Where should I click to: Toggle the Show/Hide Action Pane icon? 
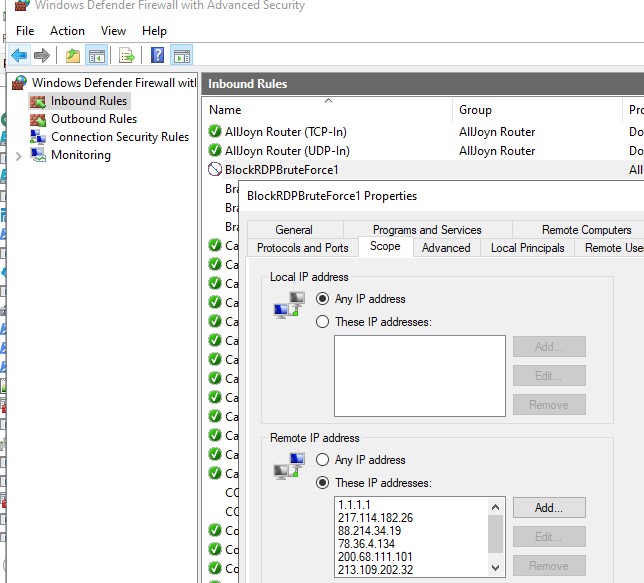point(182,55)
